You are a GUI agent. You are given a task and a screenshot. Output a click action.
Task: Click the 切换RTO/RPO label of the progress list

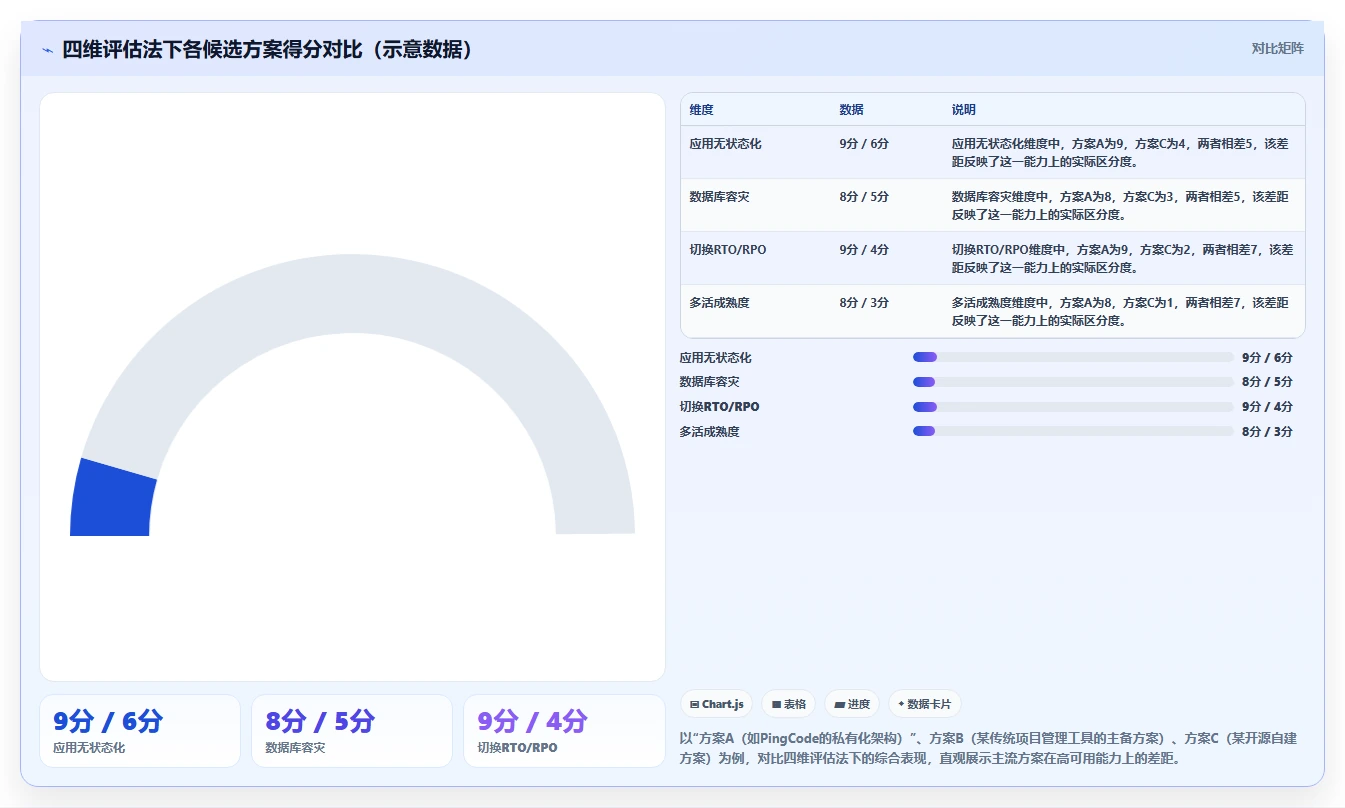(x=719, y=407)
